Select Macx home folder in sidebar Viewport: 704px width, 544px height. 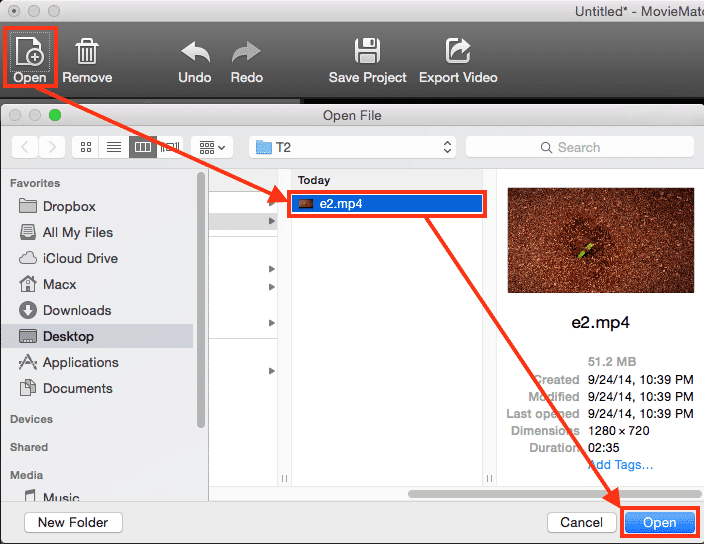click(98, 284)
